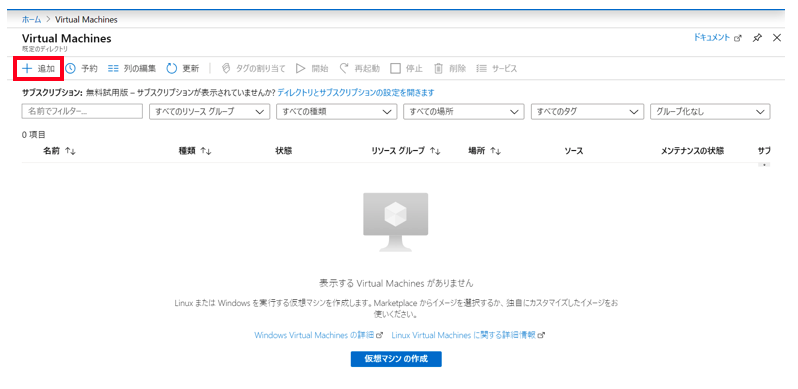The height and width of the screenshot is (389, 798).
Task: Sort by リソース グループ column
Action: click(x=406, y=151)
